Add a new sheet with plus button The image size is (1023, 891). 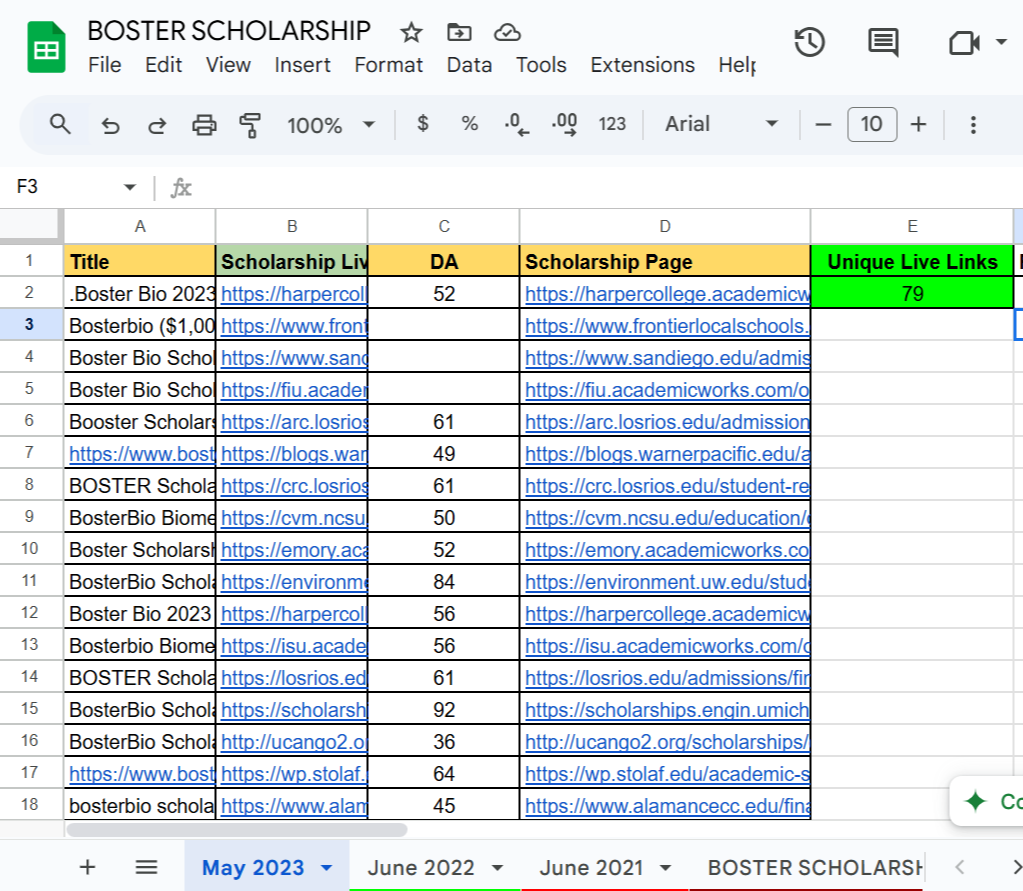88,867
